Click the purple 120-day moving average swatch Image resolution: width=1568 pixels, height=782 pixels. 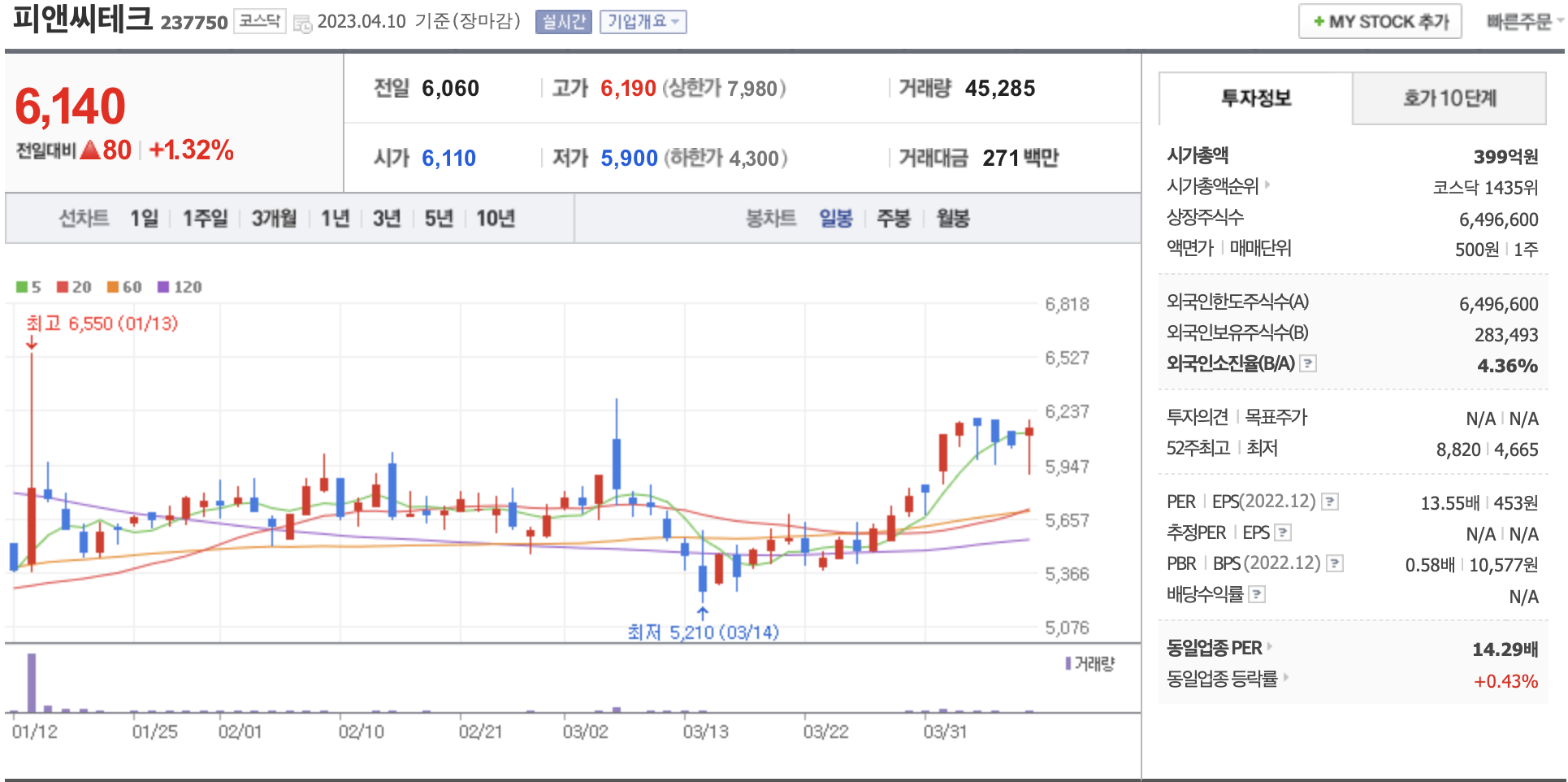(163, 287)
